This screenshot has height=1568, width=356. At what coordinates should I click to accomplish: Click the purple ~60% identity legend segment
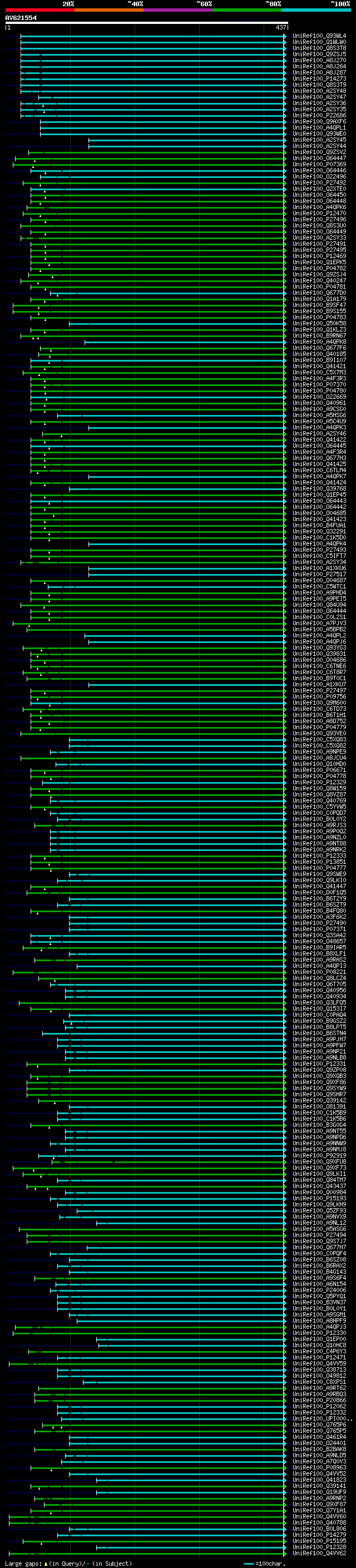[x=177, y=10]
